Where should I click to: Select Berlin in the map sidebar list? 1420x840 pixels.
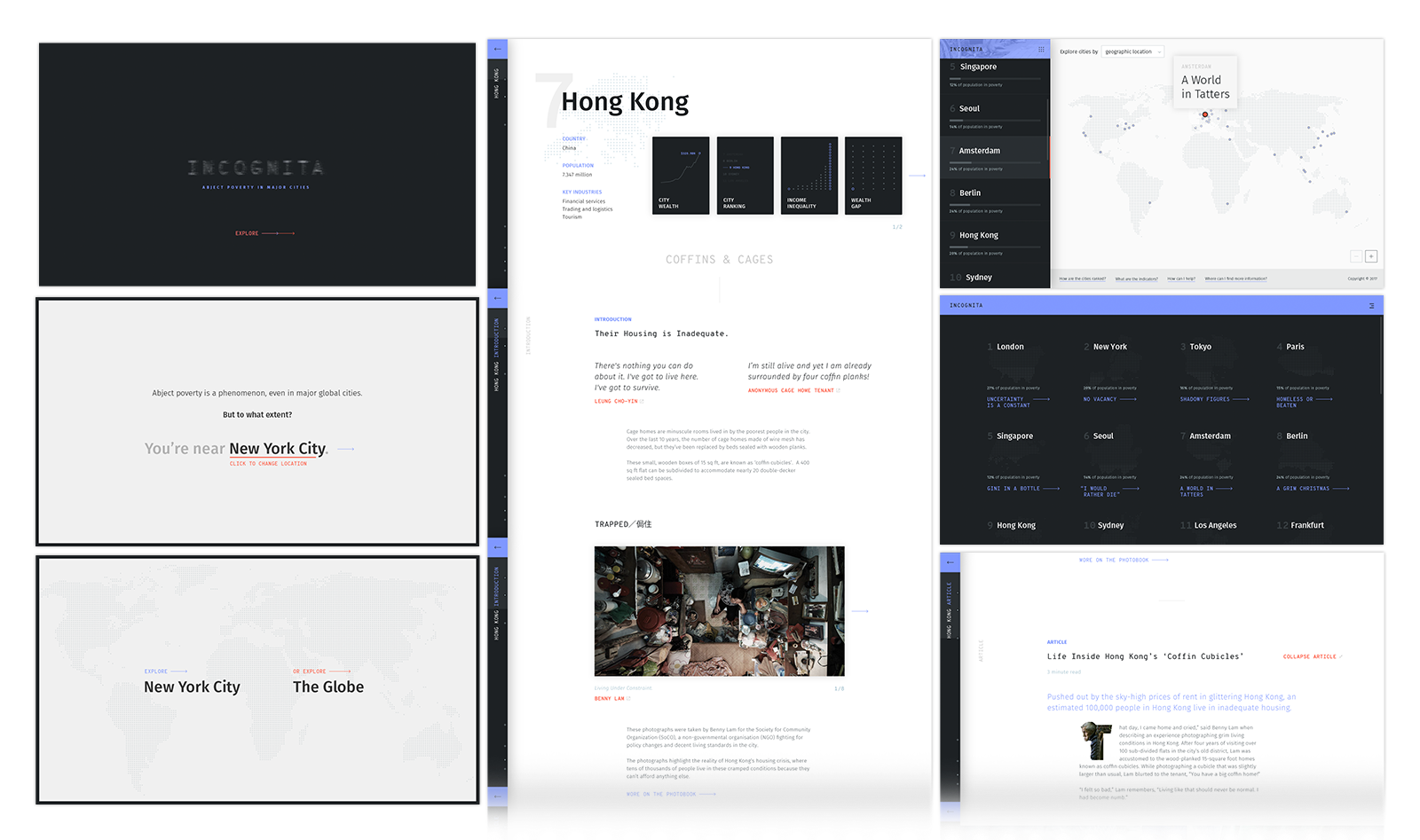coord(994,200)
